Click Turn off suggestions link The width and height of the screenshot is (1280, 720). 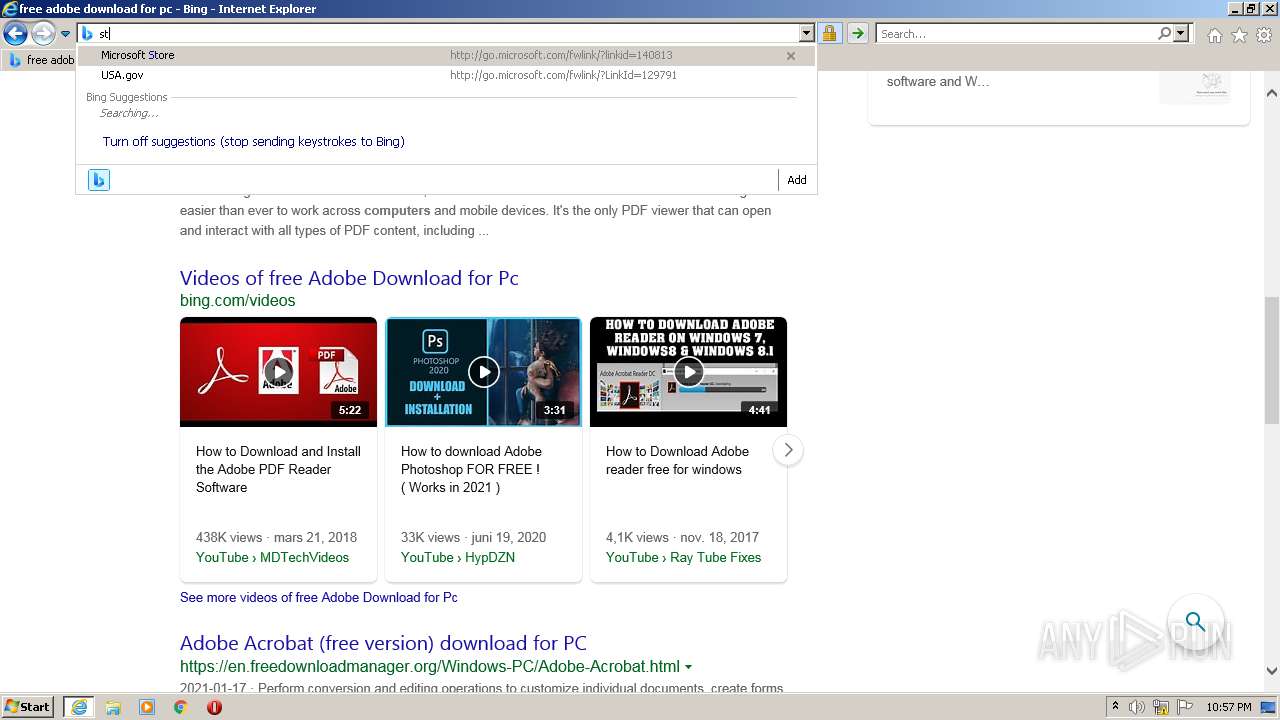[253, 142]
